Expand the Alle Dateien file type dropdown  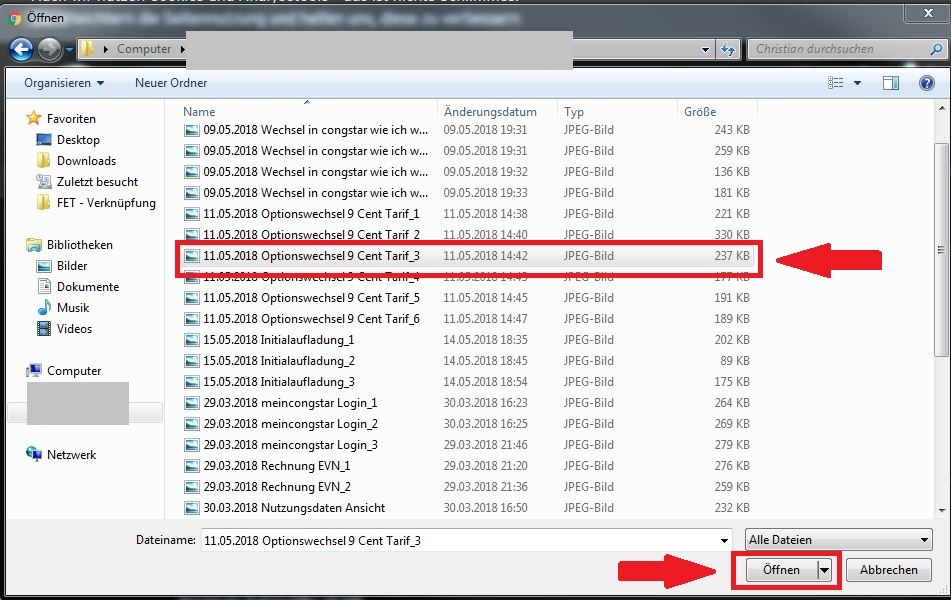click(x=838, y=540)
